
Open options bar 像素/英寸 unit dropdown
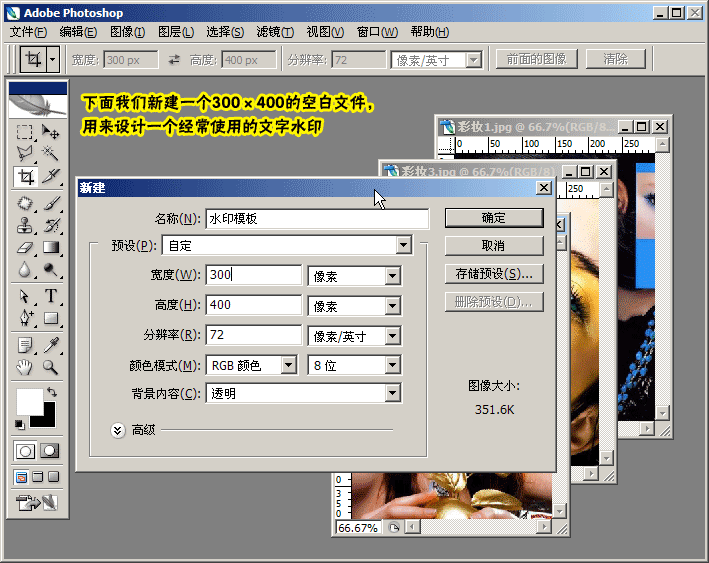pos(473,60)
